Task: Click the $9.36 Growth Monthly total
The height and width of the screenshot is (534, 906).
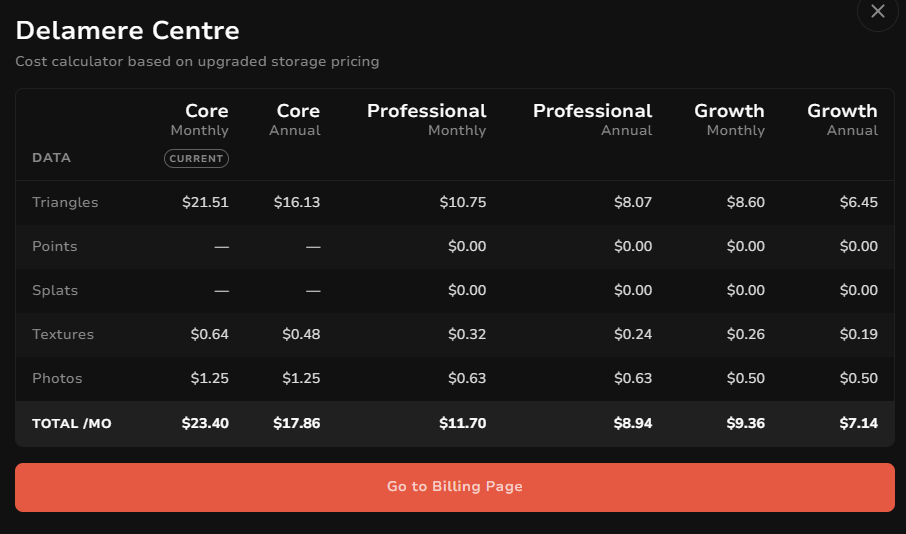Action: 745,423
